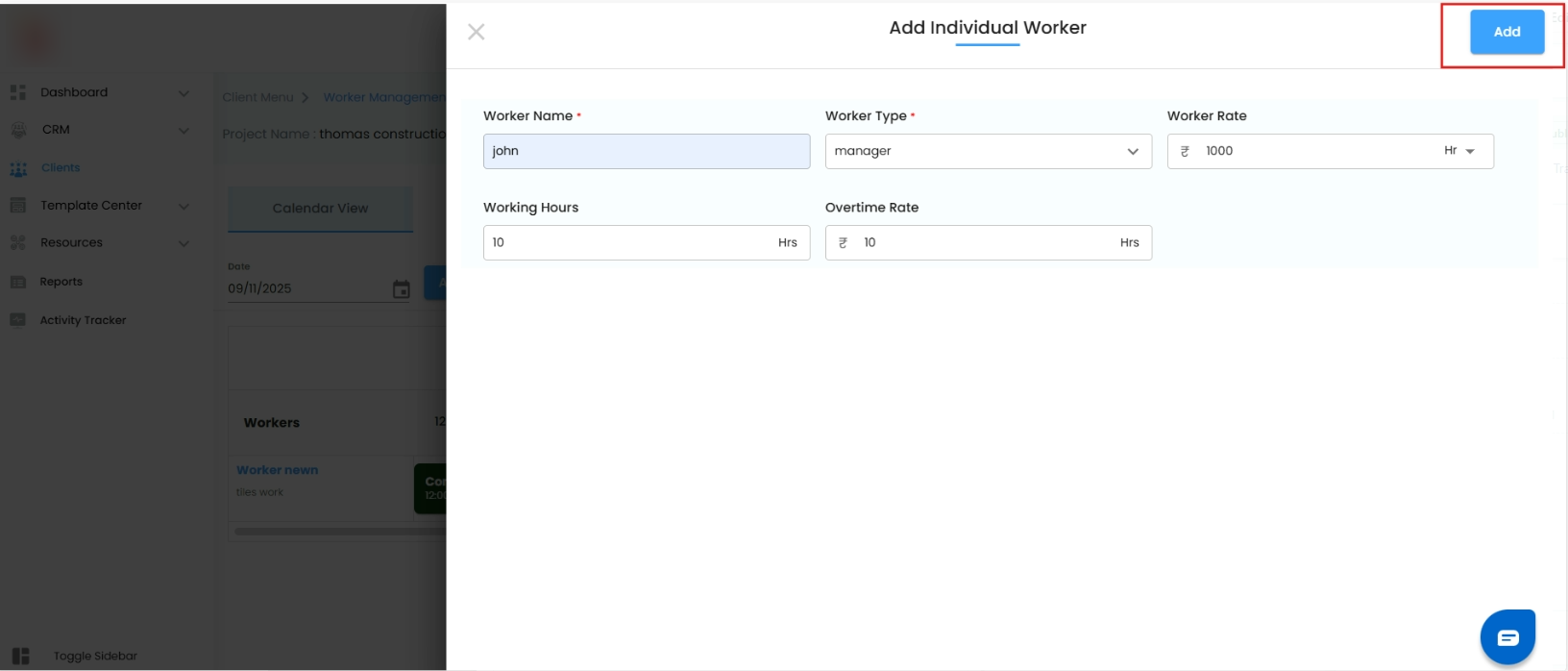Click the Dashboard sidebar icon
This screenshot has height=671, width=1568.
[x=17, y=92]
